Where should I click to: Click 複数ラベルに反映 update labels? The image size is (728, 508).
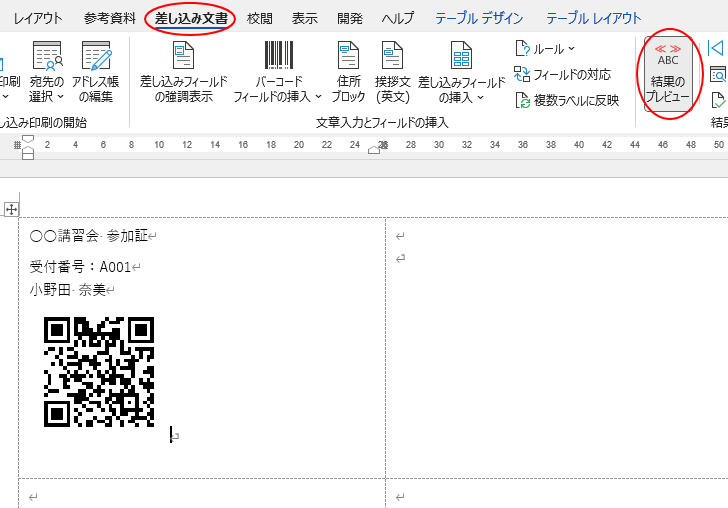(566, 100)
